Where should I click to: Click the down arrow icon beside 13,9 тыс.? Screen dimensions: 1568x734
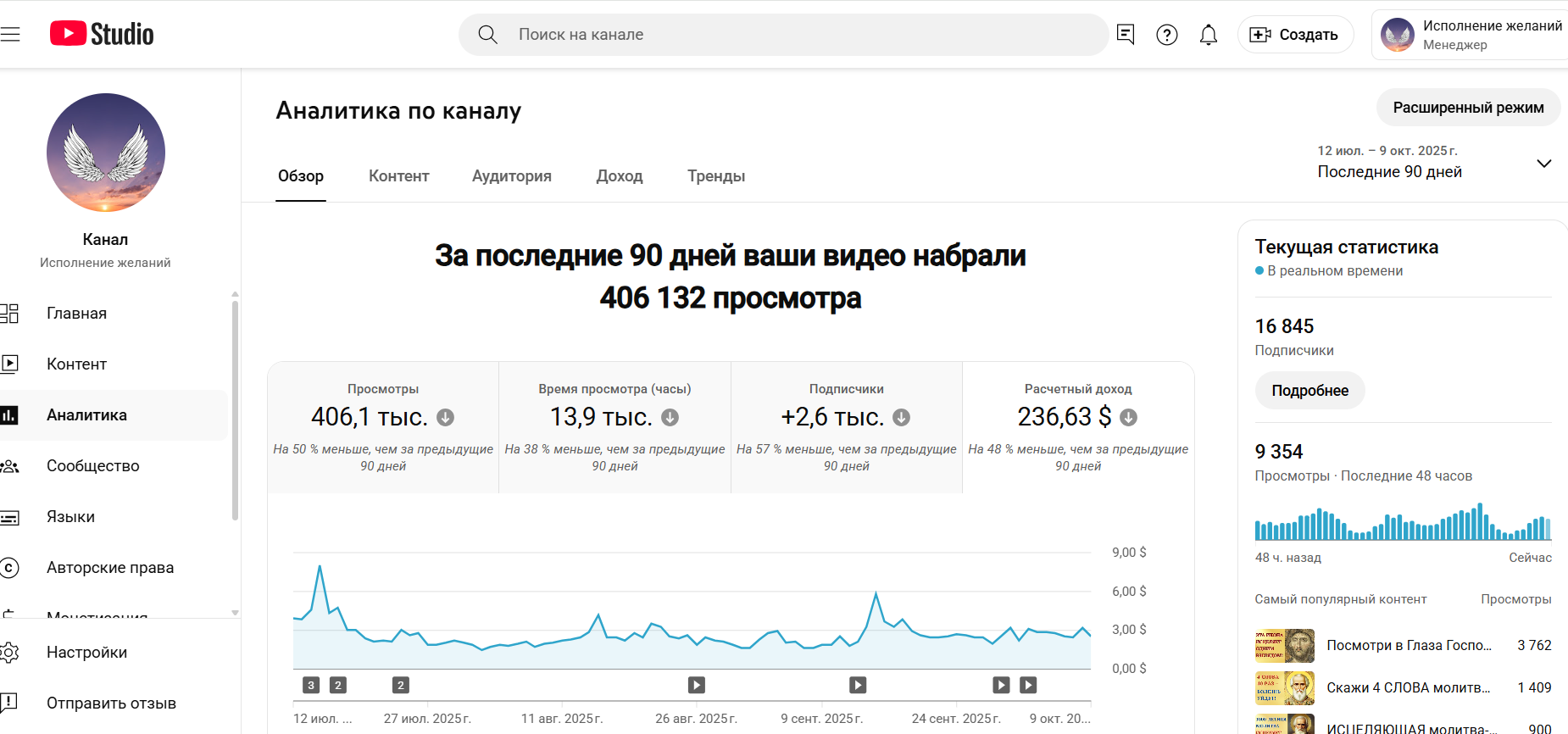pyautogui.click(x=670, y=417)
